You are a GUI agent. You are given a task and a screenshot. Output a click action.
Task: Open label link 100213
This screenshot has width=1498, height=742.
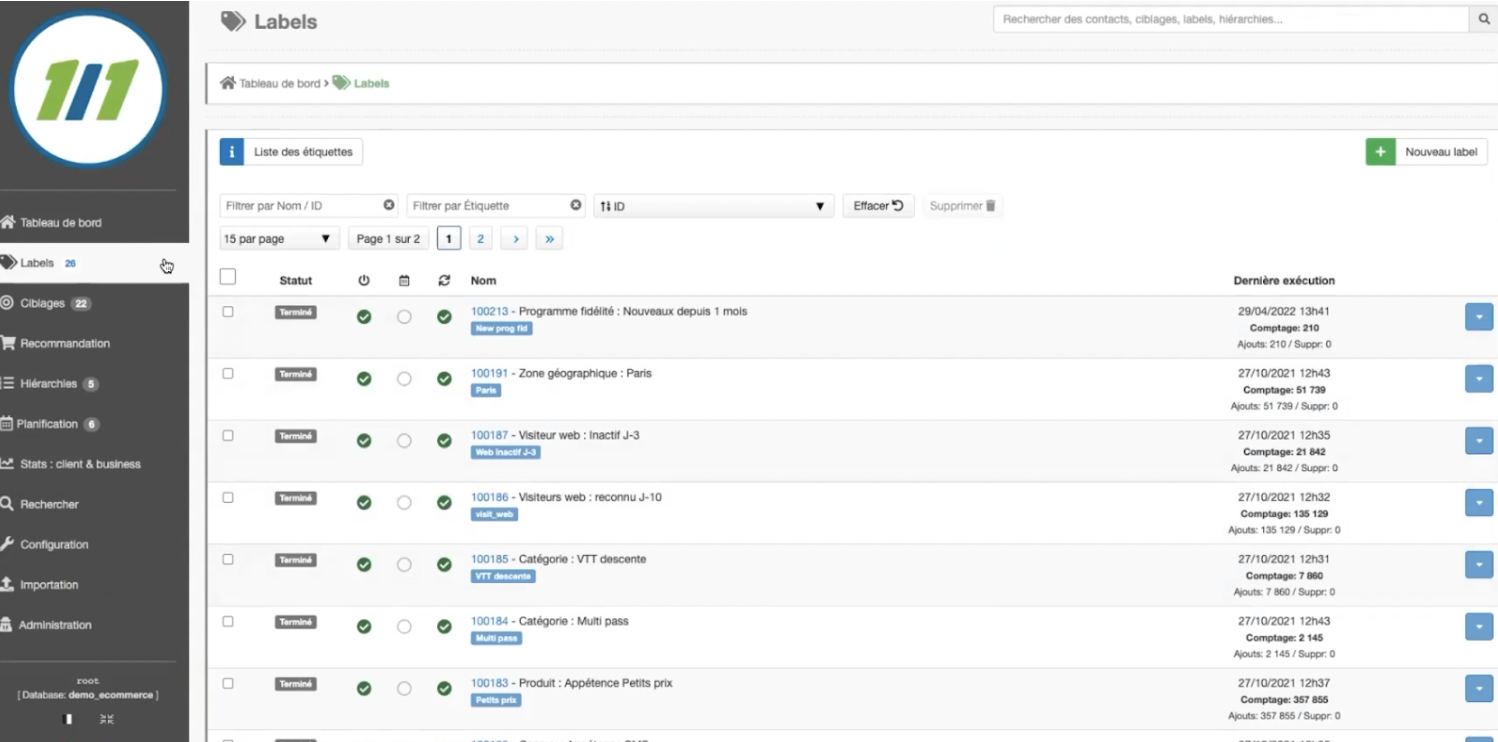pyautogui.click(x=490, y=311)
